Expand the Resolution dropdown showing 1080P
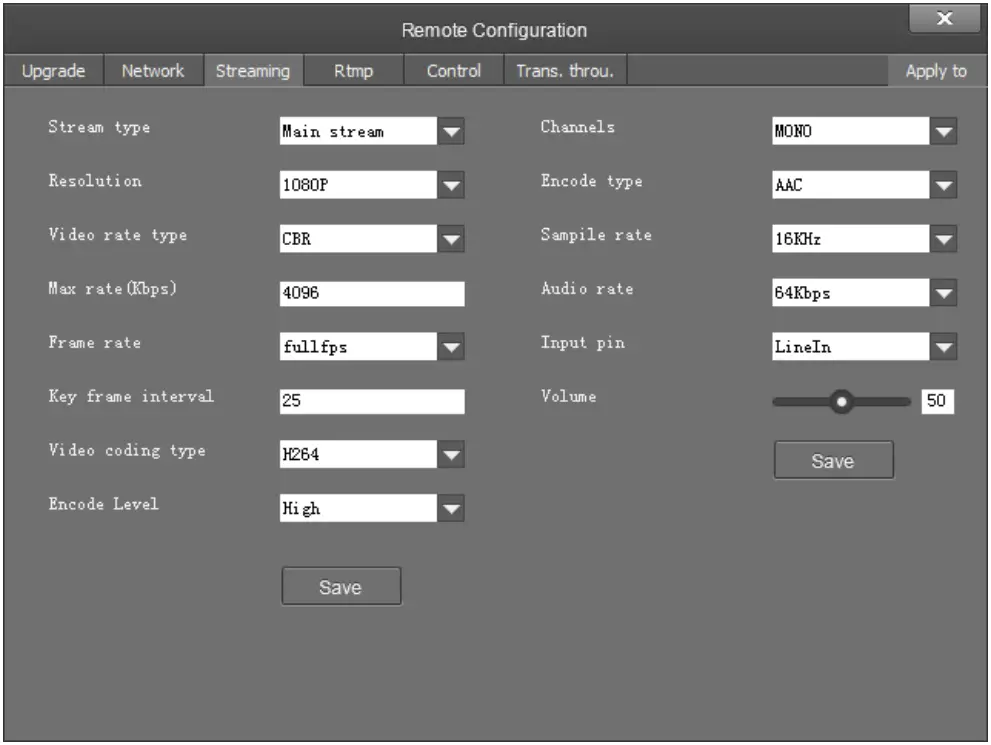 [x=452, y=185]
